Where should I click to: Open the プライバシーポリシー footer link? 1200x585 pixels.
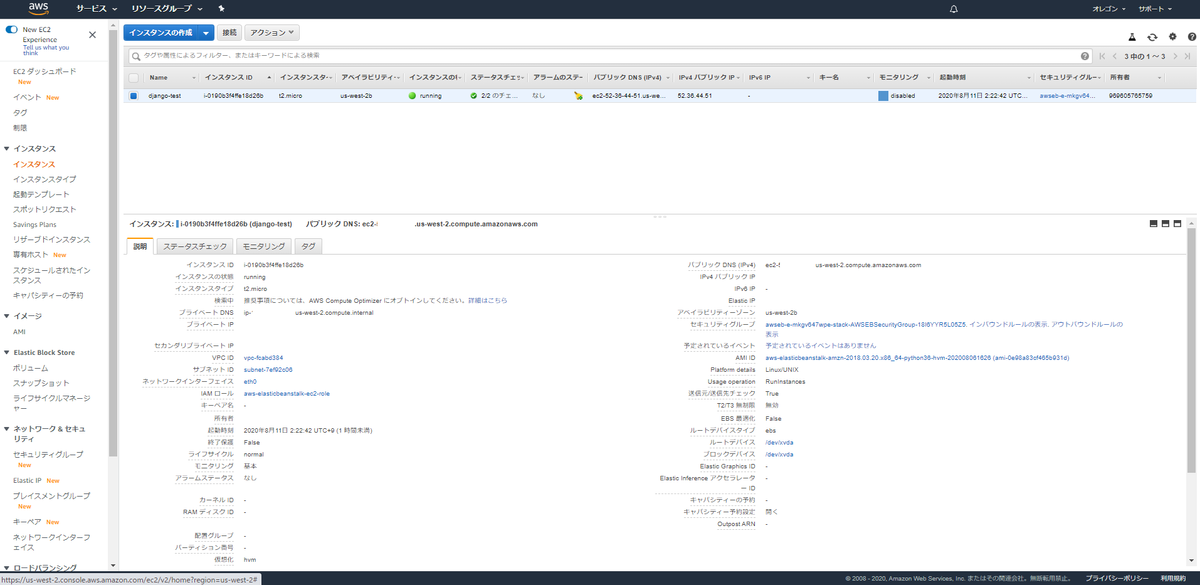[x=1118, y=578]
